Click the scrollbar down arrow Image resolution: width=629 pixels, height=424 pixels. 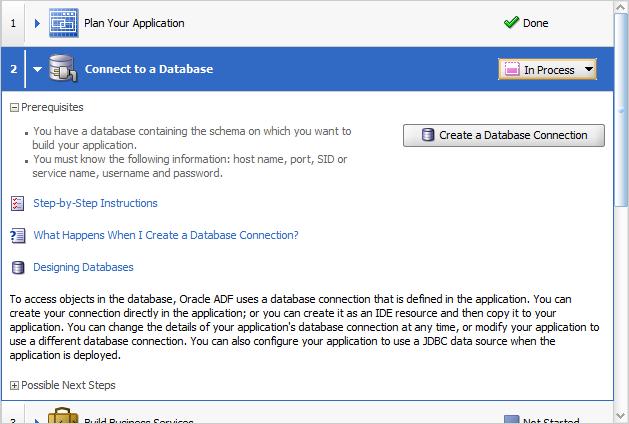621,416
